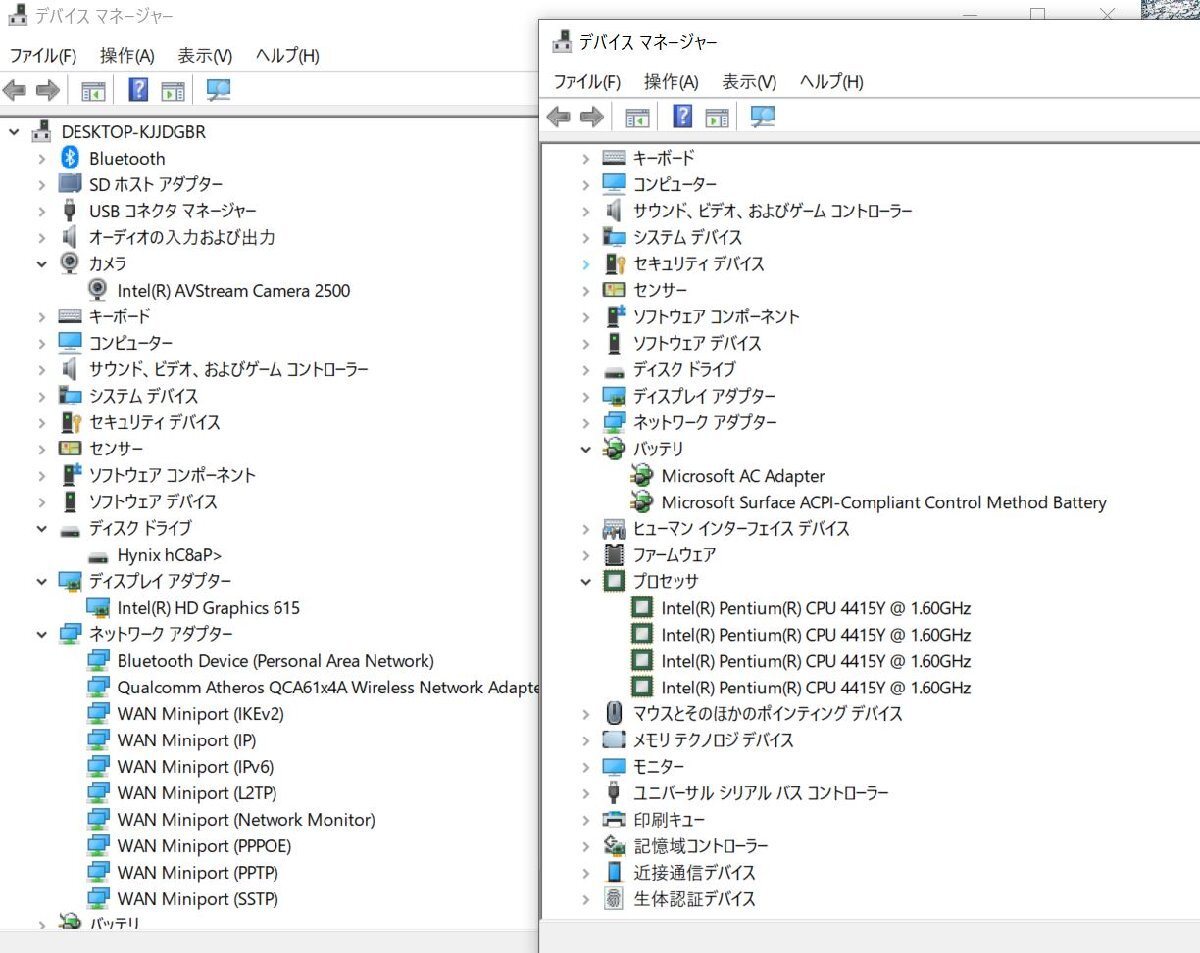This screenshot has width=1200, height=953.
Task: Click 生体認証デバイス fingerprint icon
Action: click(x=614, y=898)
